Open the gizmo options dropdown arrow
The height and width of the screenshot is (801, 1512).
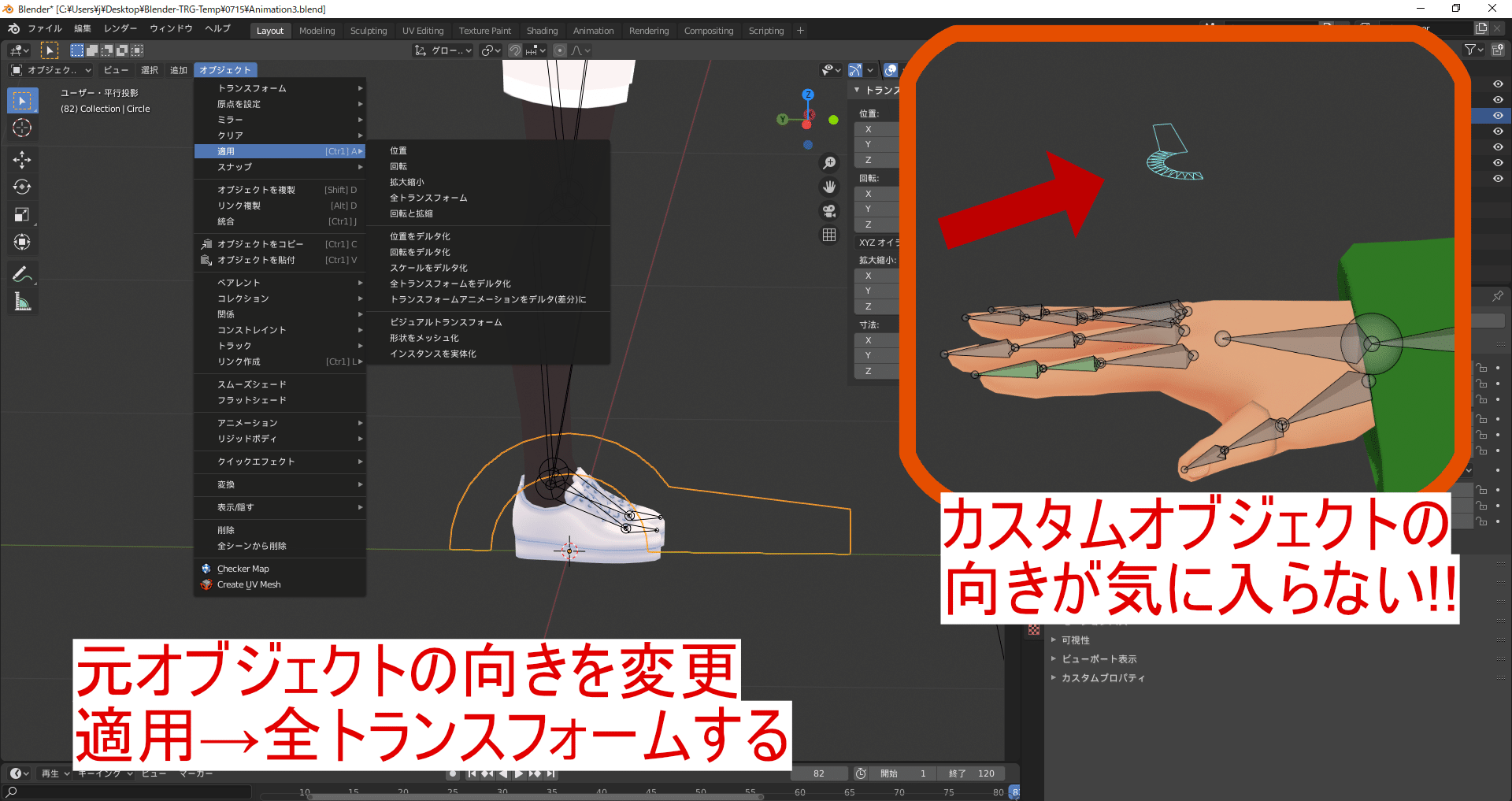click(870, 70)
